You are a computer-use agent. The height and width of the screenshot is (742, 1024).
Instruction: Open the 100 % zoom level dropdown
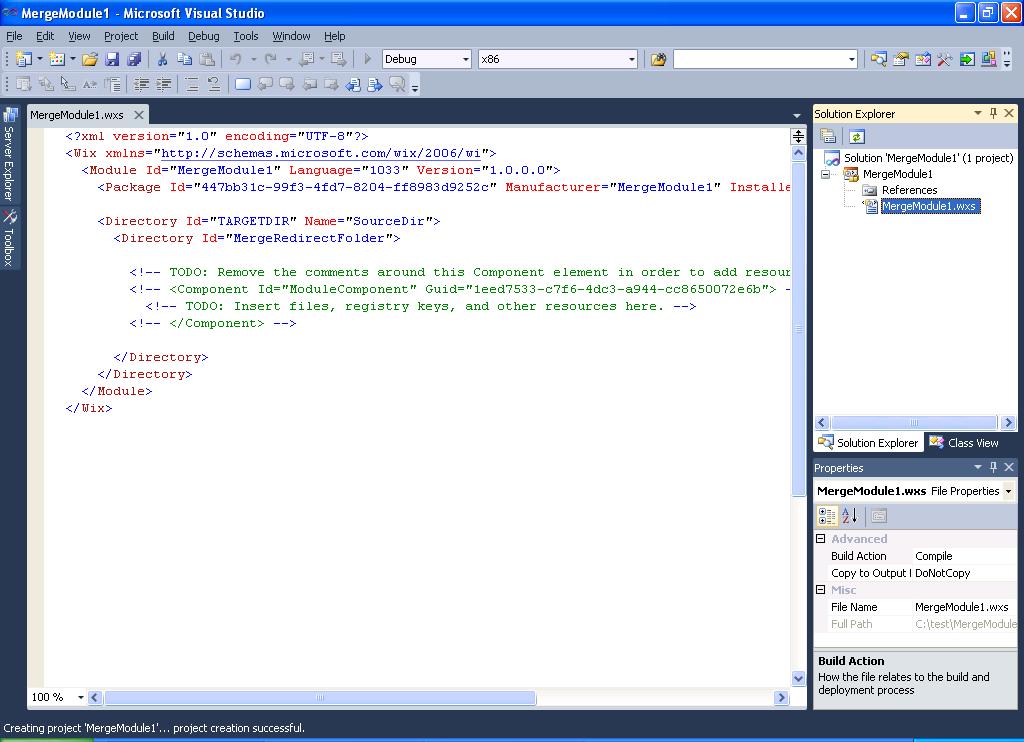[81, 698]
